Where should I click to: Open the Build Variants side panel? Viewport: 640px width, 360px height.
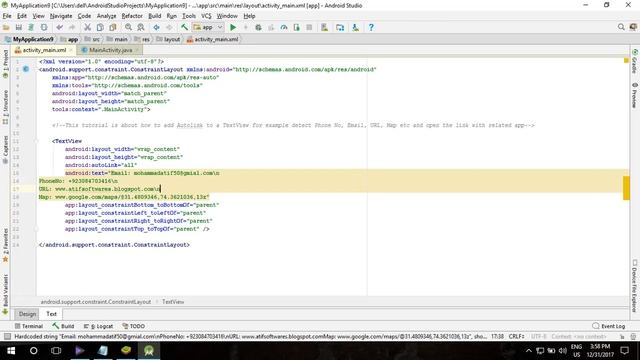[x=5, y=294]
